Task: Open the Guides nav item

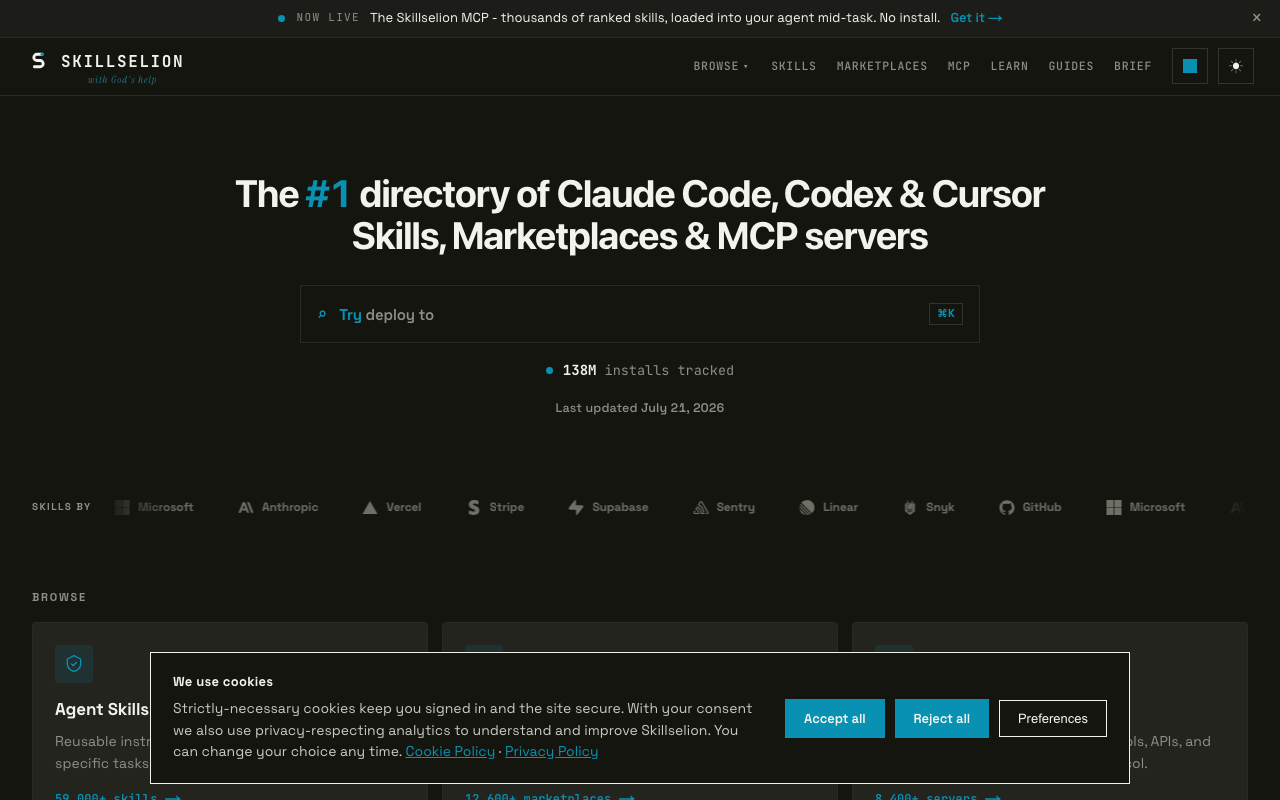Action: [x=1071, y=66]
